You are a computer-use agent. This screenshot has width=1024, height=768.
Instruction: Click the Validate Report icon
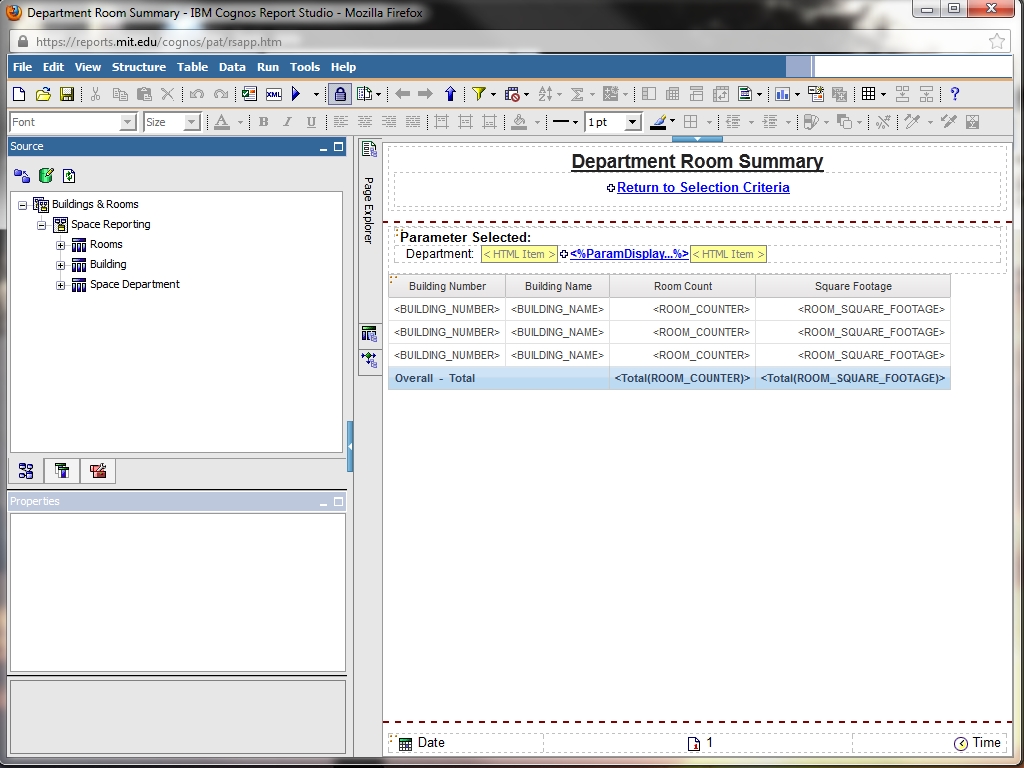coord(249,94)
